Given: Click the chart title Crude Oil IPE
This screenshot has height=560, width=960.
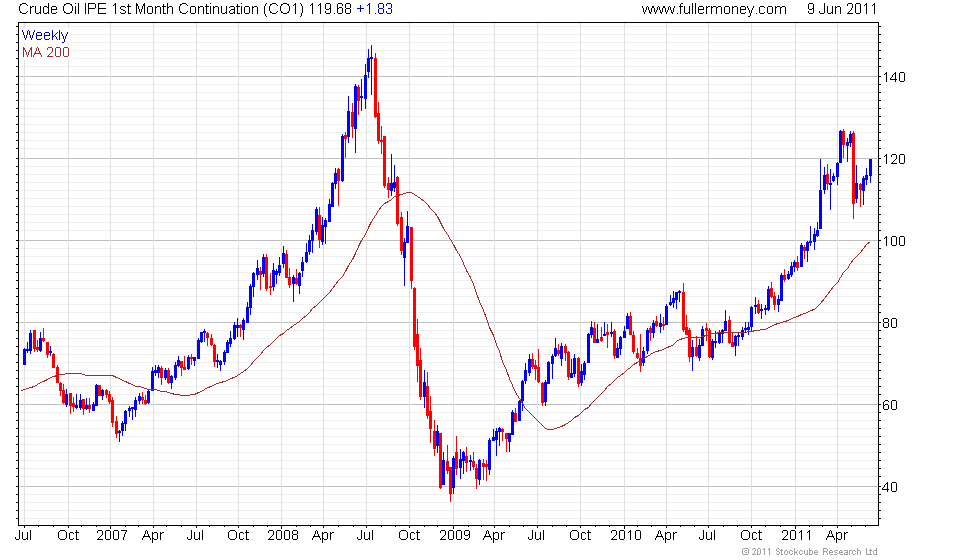Looking at the screenshot, I should click(161, 9).
